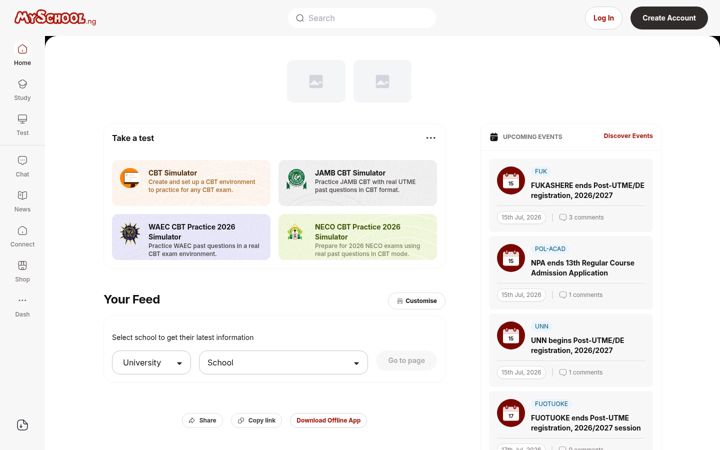The width and height of the screenshot is (720, 450).
Task: Open WAEC CBT Practice 2026 Simulator card
Action: [191, 237]
